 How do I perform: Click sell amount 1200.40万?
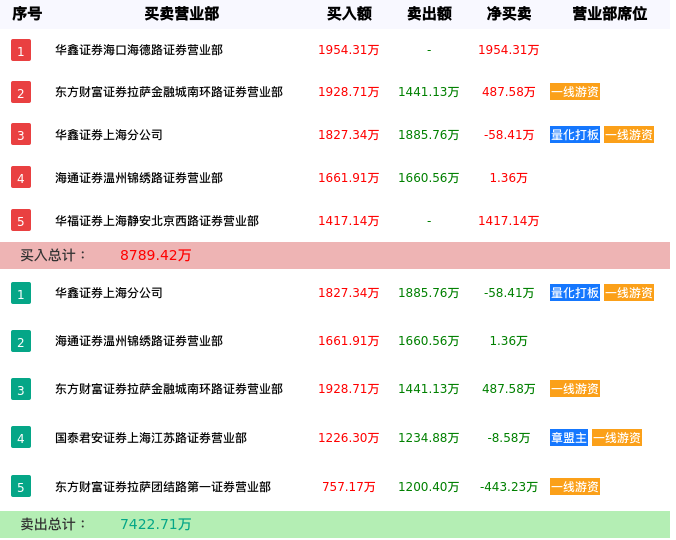point(429,487)
